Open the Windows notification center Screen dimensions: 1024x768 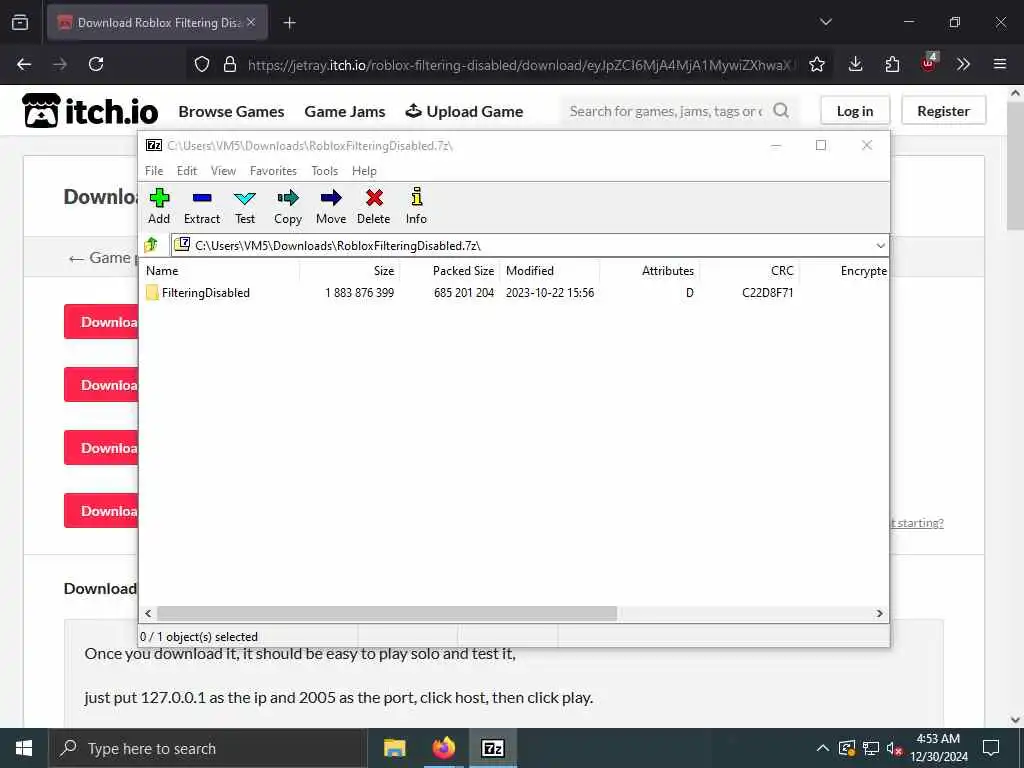[991, 748]
